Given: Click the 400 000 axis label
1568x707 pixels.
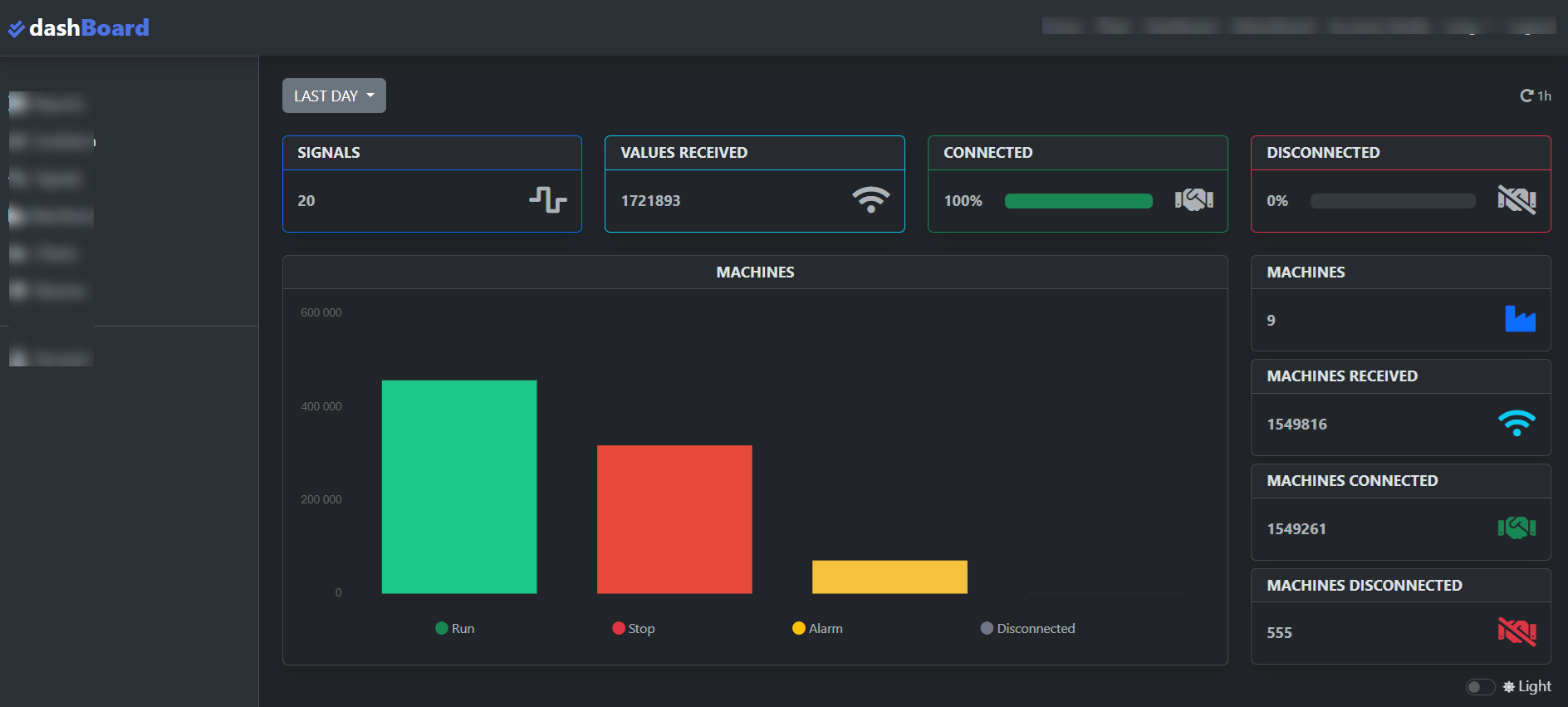Looking at the screenshot, I should pos(321,406).
